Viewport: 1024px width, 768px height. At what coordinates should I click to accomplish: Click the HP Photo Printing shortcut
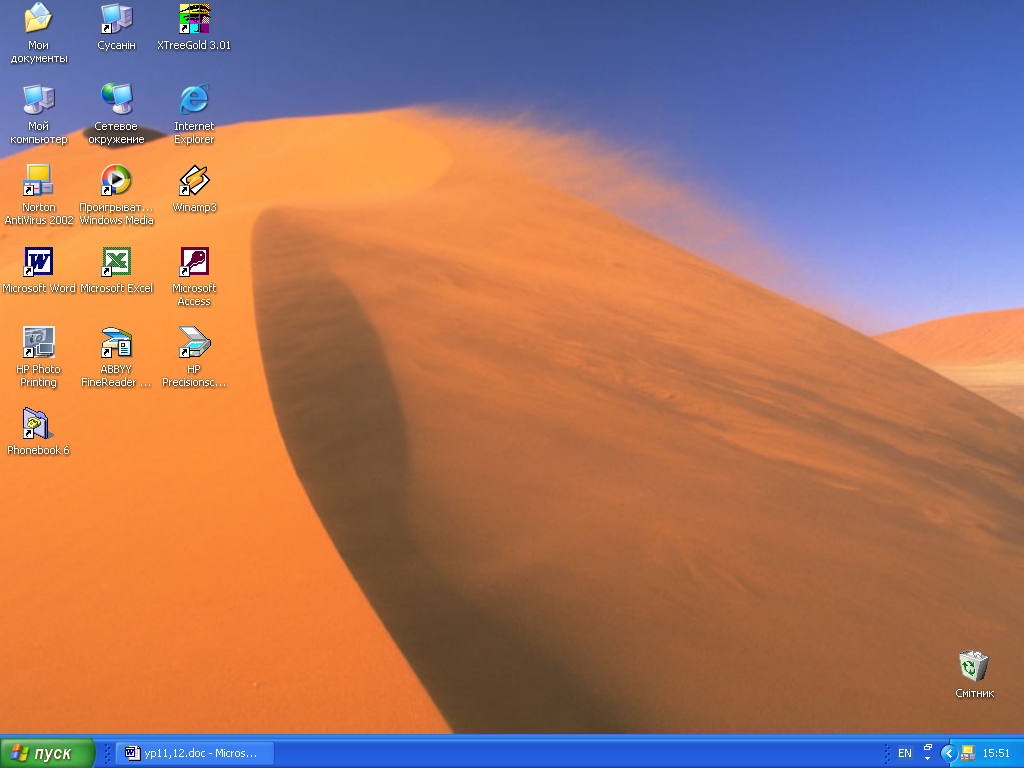click(x=39, y=357)
